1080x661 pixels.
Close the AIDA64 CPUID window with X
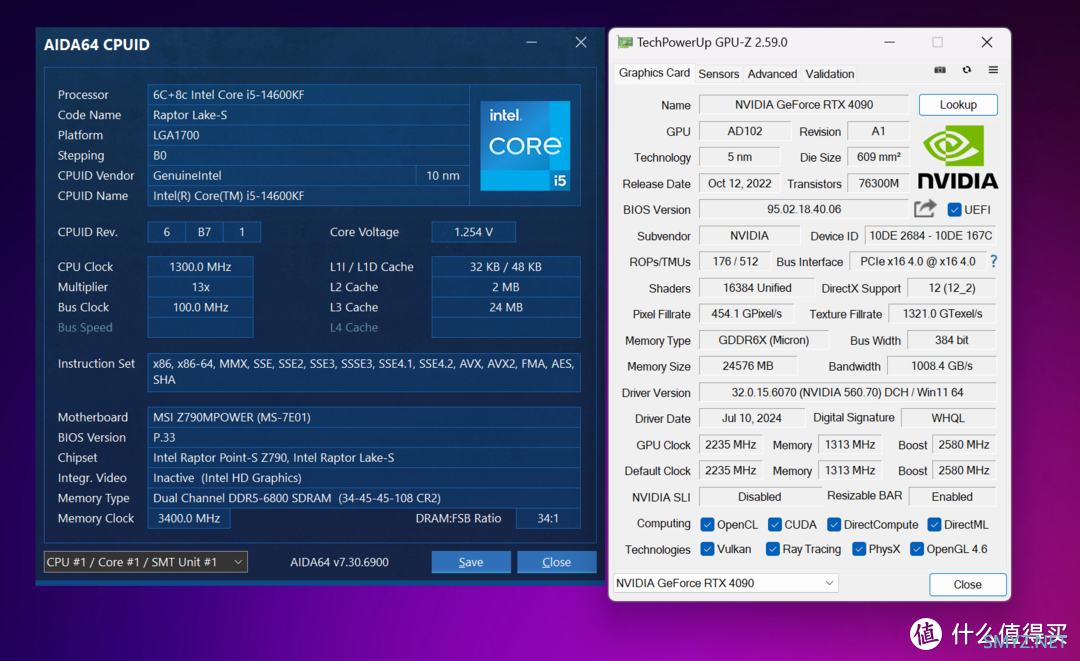tap(581, 43)
